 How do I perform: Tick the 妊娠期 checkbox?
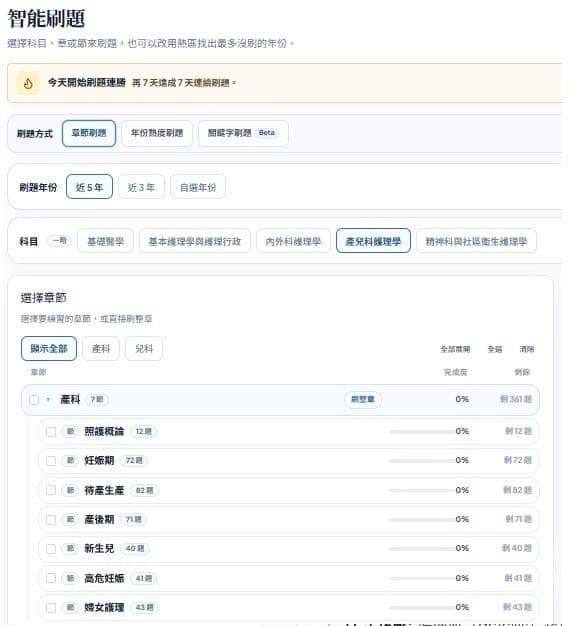(51, 461)
